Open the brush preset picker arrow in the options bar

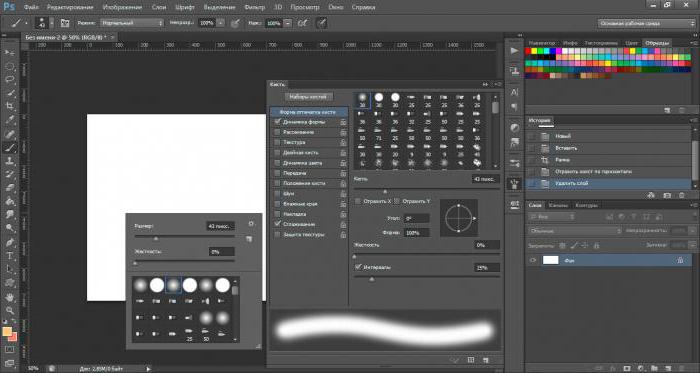pos(52,23)
